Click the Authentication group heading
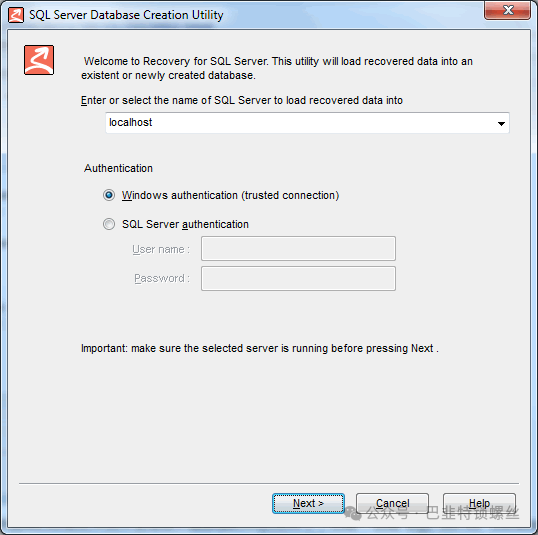Viewport: 538px width, 535px height. tap(118, 168)
